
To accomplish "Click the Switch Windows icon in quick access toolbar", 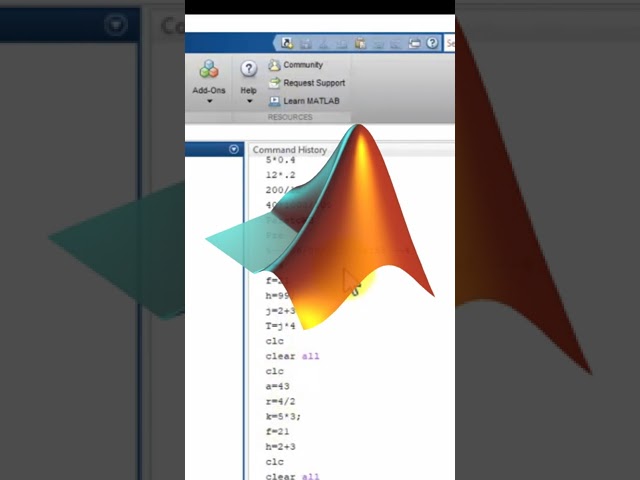I will point(414,43).
